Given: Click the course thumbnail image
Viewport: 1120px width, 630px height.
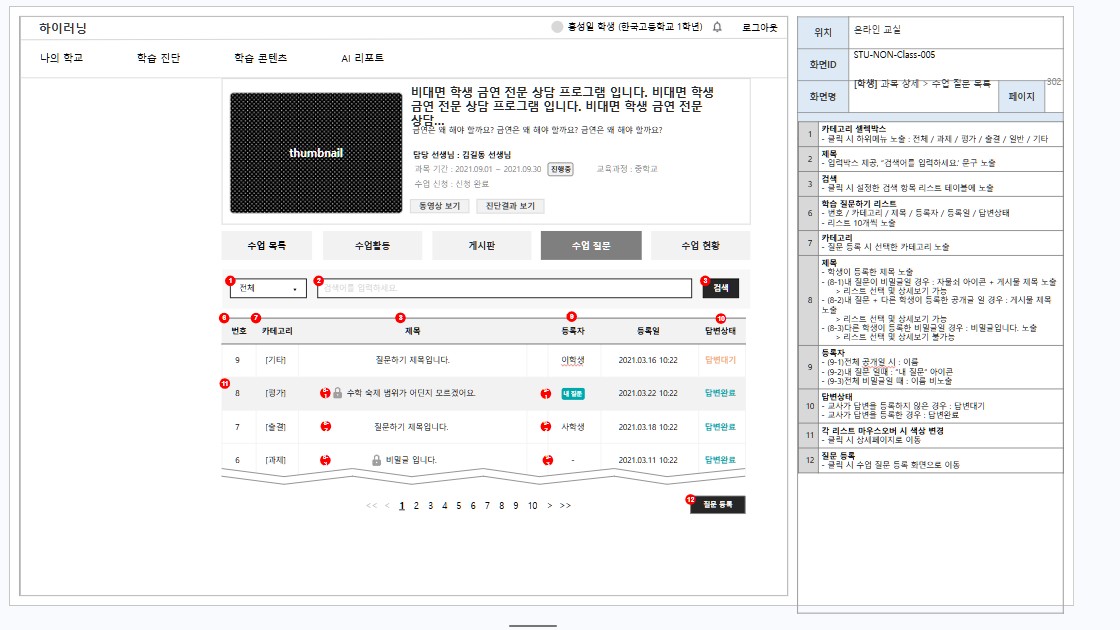Looking at the screenshot, I should point(316,153).
